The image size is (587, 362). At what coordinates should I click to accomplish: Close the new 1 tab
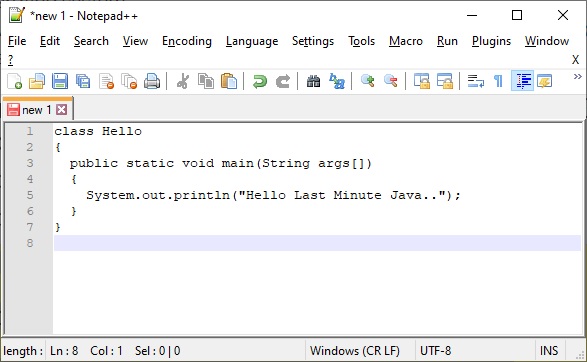[62, 110]
